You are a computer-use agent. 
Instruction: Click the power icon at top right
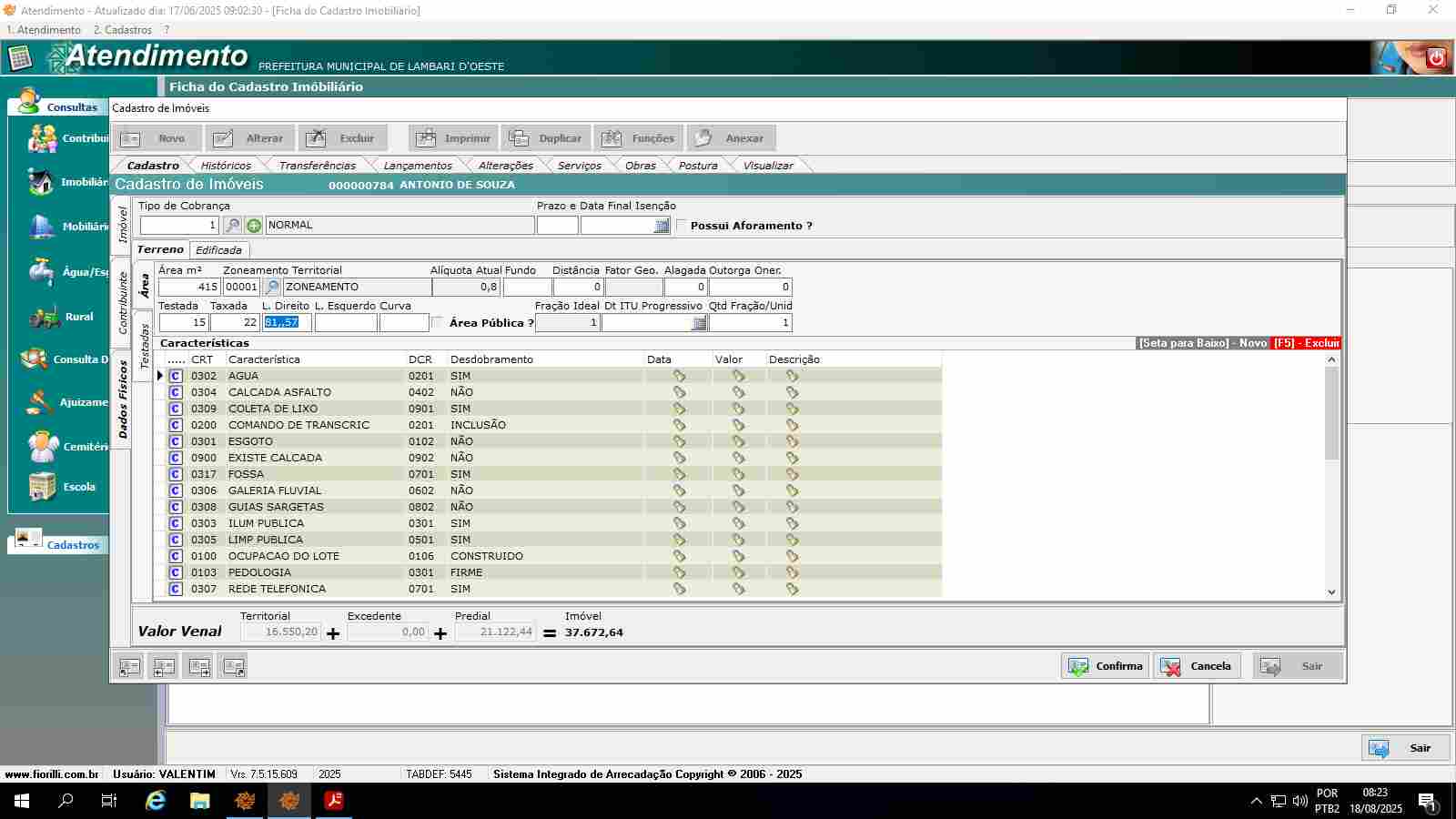point(1436,58)
